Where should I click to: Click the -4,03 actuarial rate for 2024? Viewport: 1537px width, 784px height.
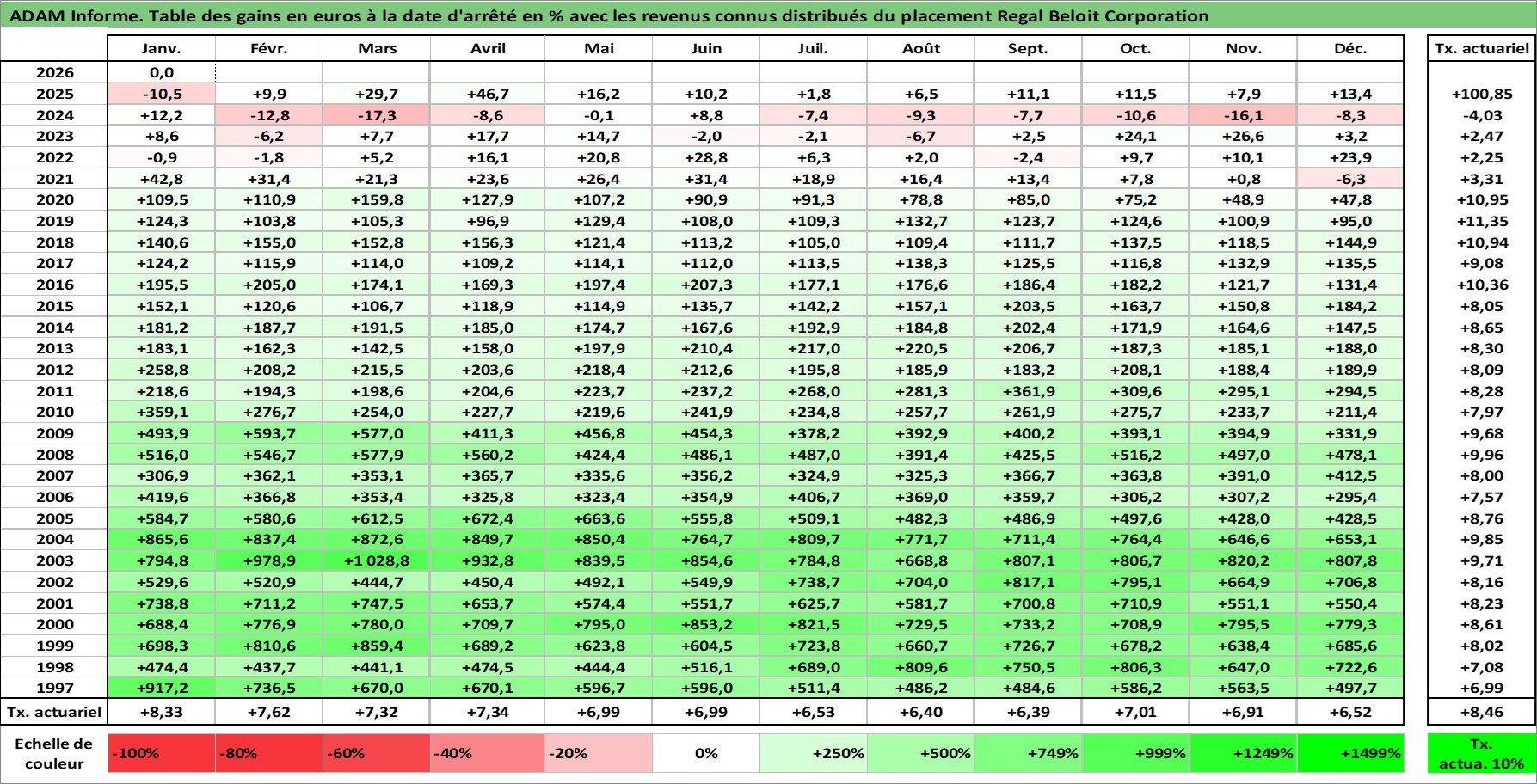[1481, 115]
